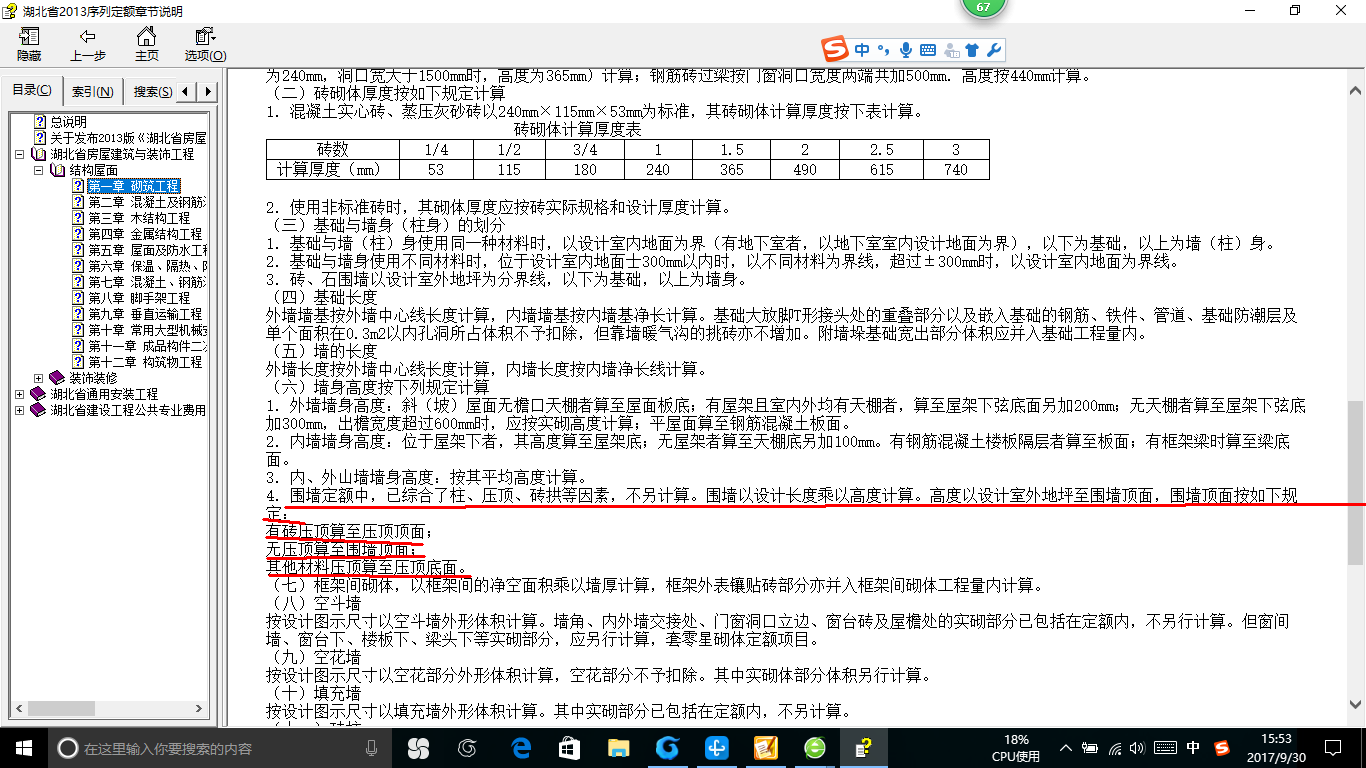Open the pinwheel fan app in taskbar
The width and height of the screenshot is (1366, 768).
[418, 747]
